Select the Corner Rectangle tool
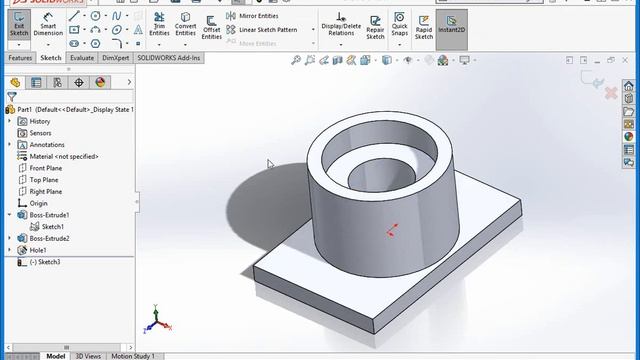This screenshot has width=640, height=360. pos(74,30)
